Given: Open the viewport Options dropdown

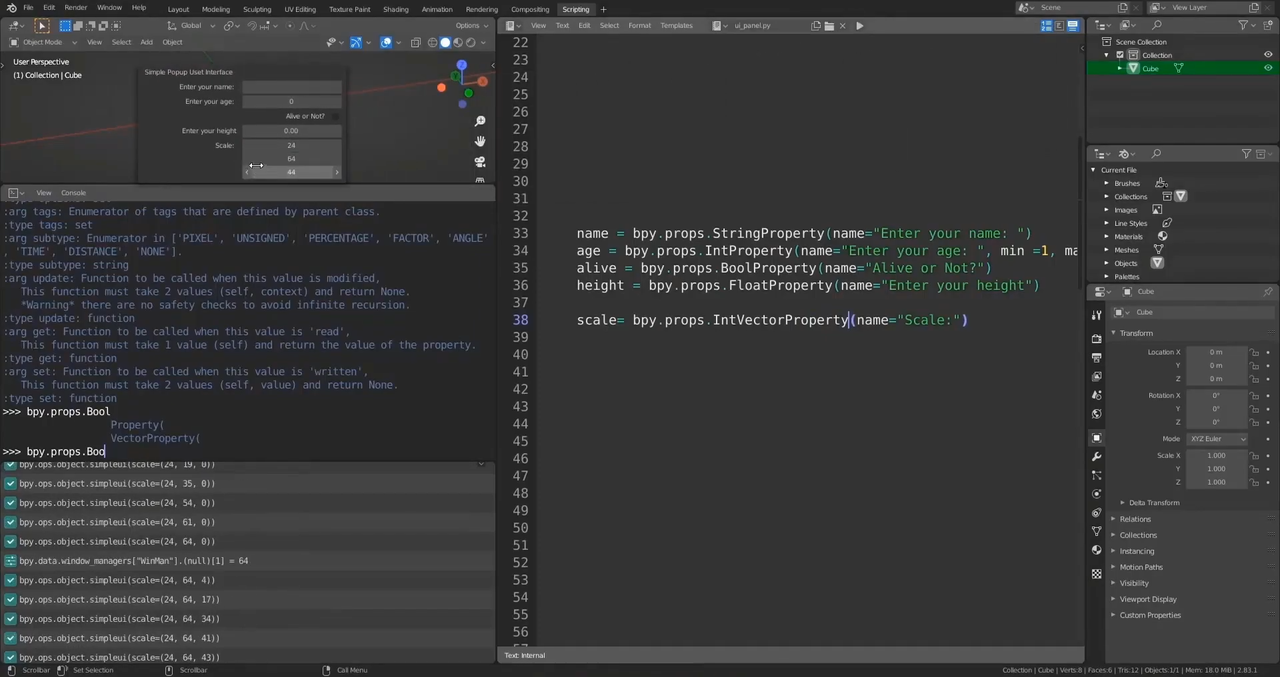Looking at the screenshot, I should [x=470, y=26].
